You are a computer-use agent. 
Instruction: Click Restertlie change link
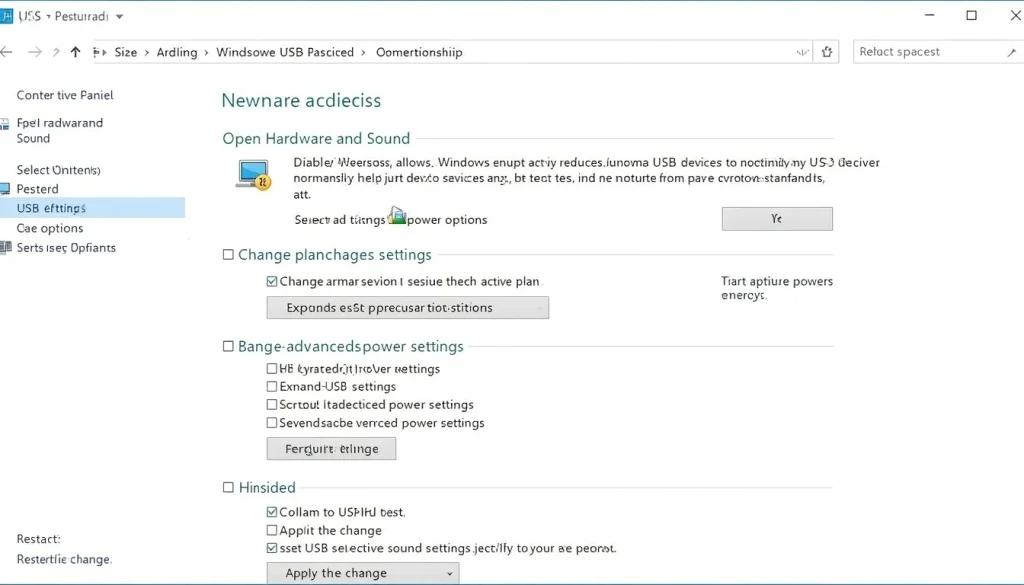click(64, 560)
